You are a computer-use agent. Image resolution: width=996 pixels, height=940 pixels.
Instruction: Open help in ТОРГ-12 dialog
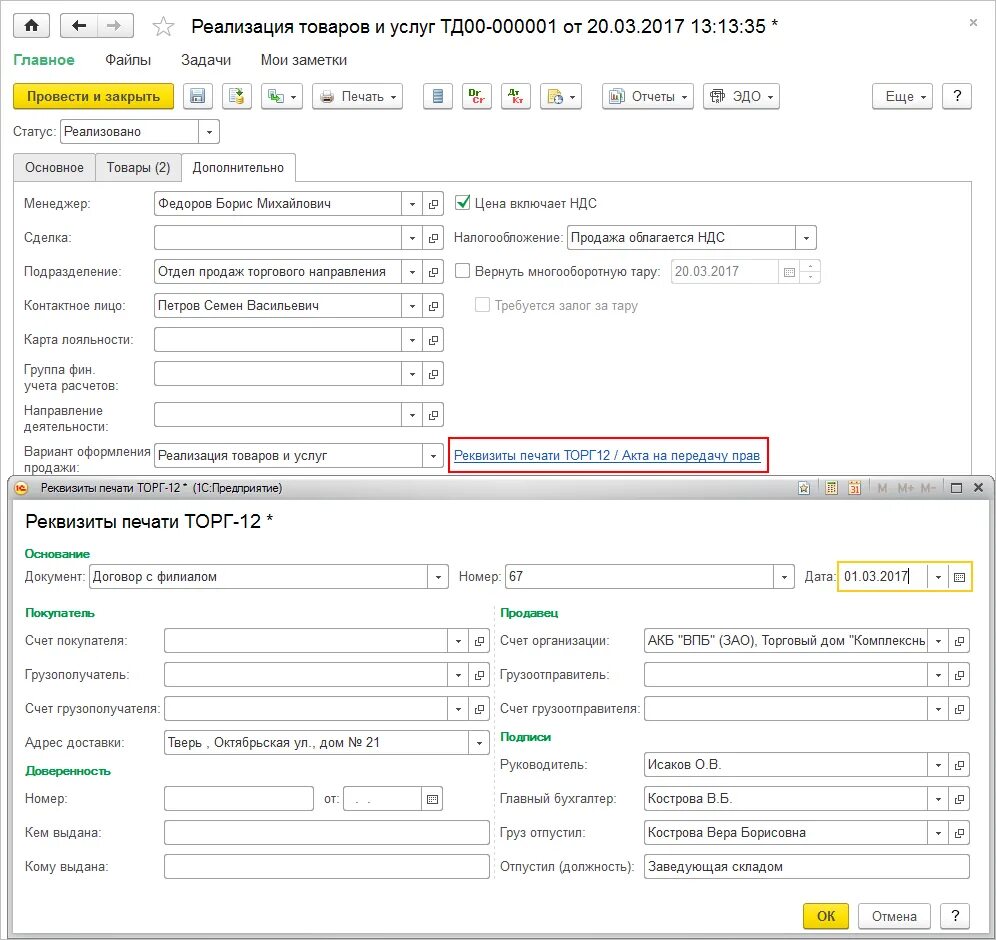tap(955, 916)
